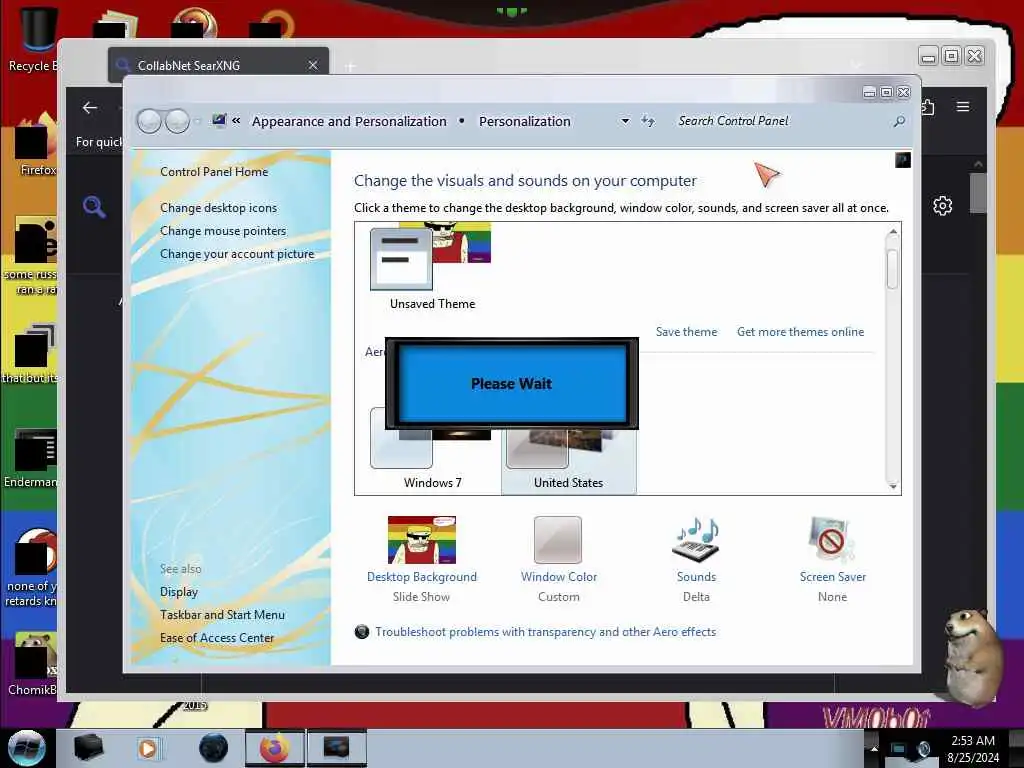1024x768 pixels.
Task: Open the address bar history dropdown arrow
Action: pyautogui.click(x=625, y=121)
